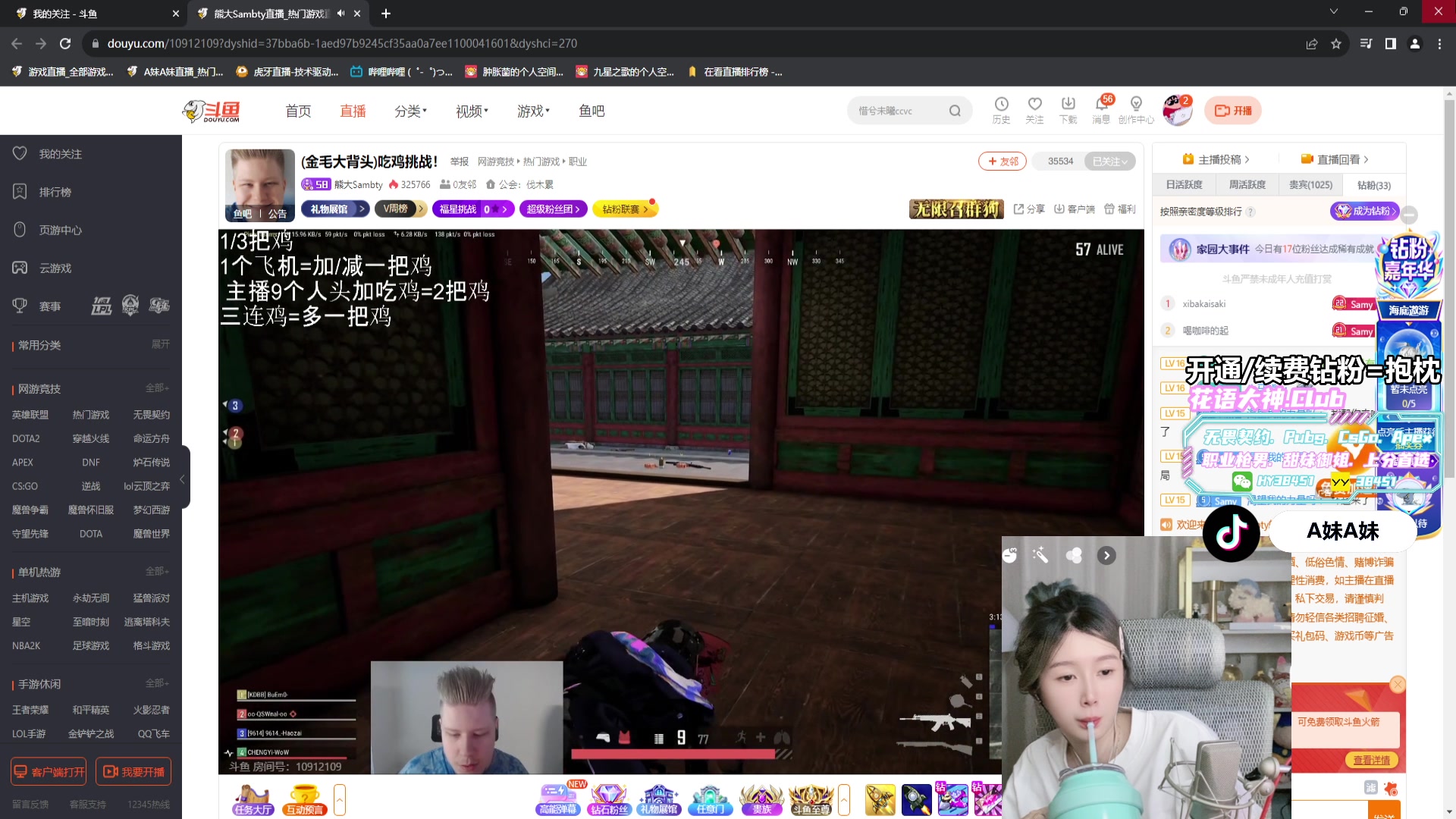Click the 开播 start streaming button
This screenshot has width=1456, height=819.
click(1233, 111)
